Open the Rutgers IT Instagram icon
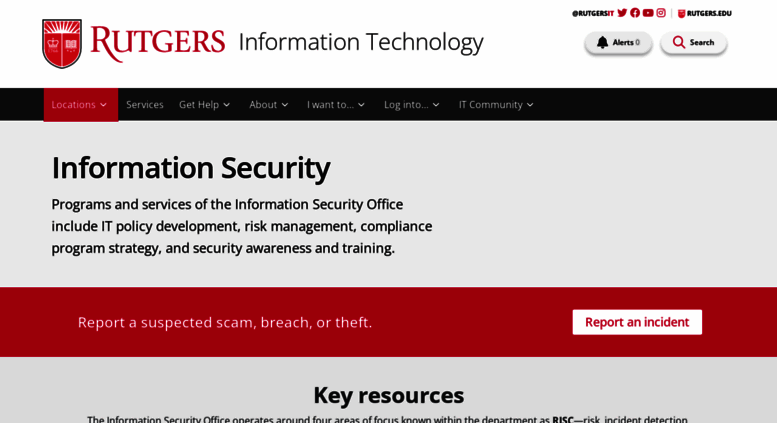The width and height of the screenshot is (777, 423). click(661, 13)
